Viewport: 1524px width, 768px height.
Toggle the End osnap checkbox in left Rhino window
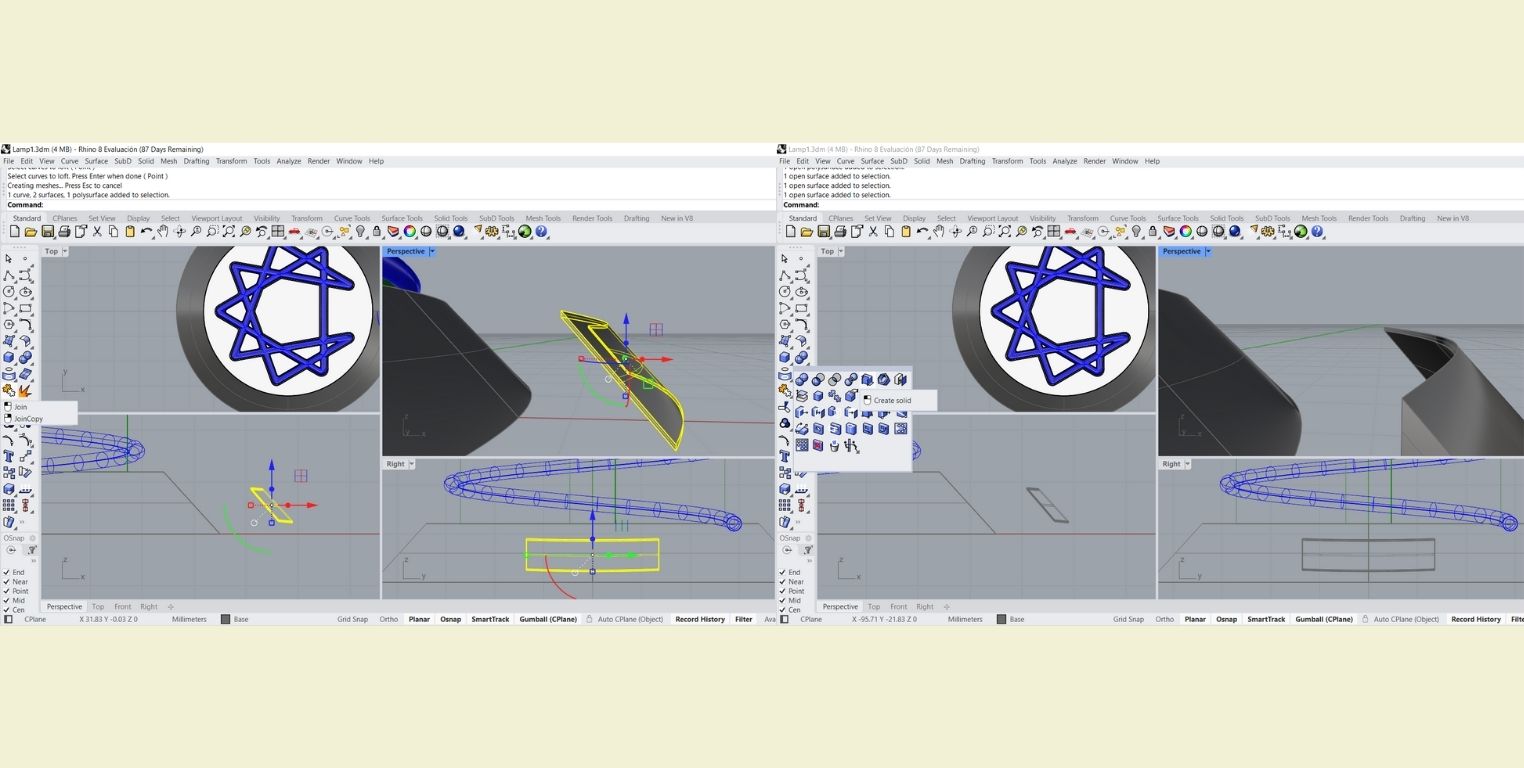pyautogui.click(x=6, y=572)
